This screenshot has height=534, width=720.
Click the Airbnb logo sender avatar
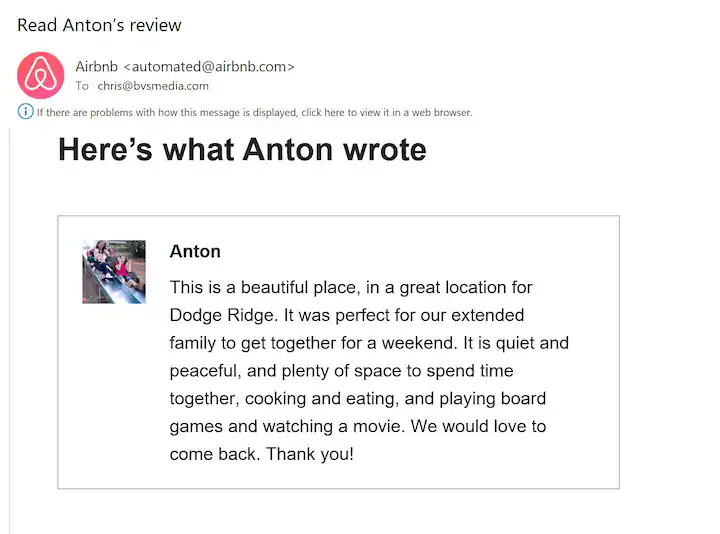click(x=41, y=75)
